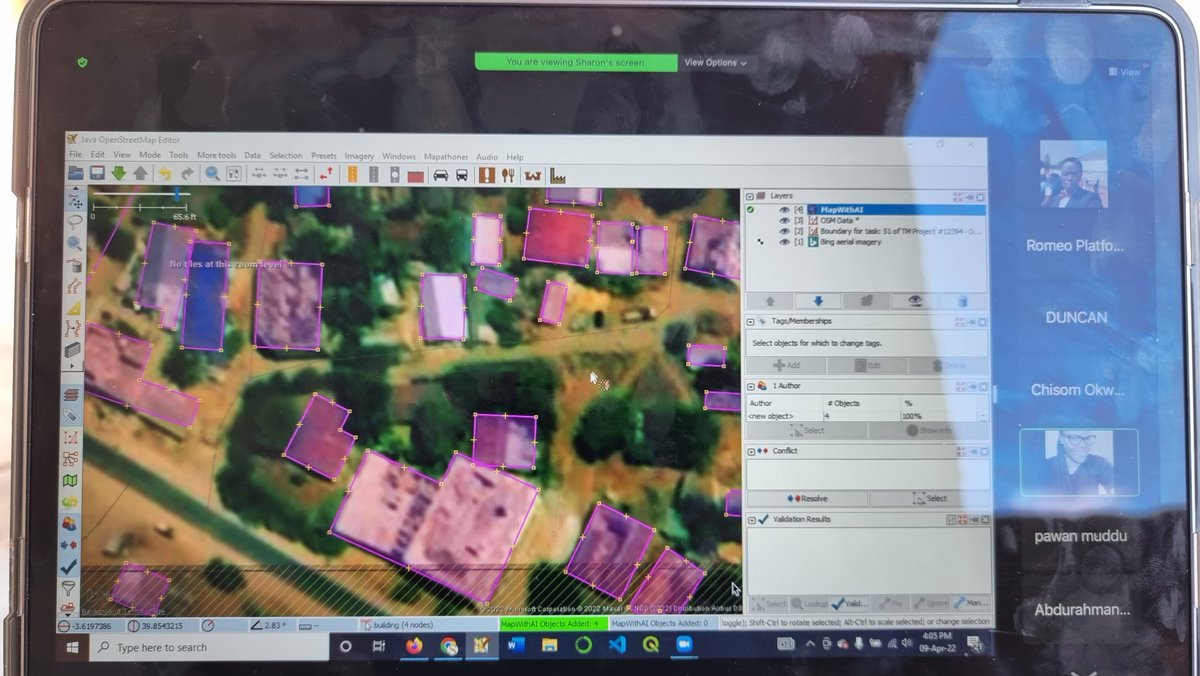Click Windows taskbar search box
Viewport: 1200px width, 676px height.
(x=207, y=647)
